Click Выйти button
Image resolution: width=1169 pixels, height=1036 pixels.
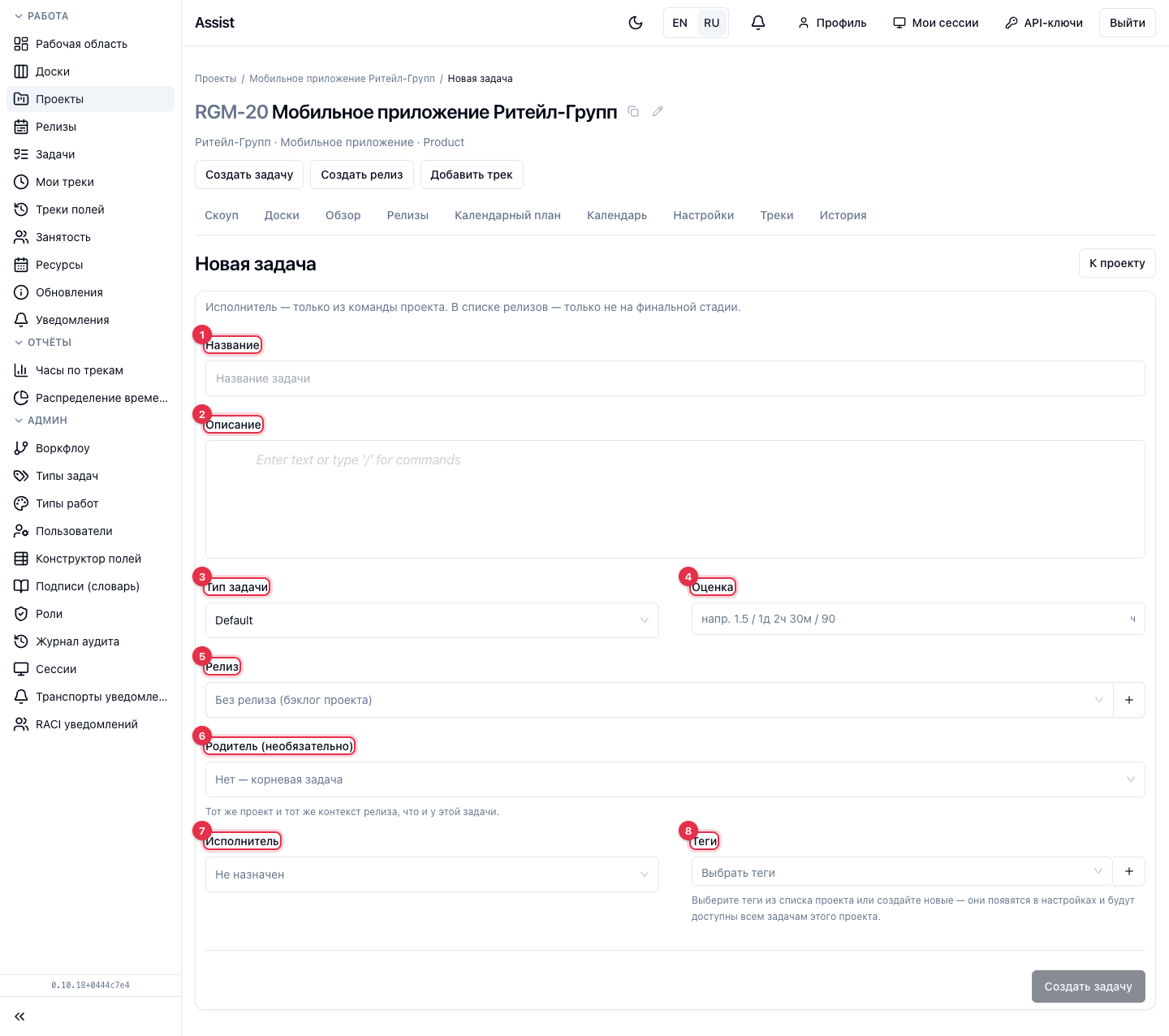point(1128,23)
